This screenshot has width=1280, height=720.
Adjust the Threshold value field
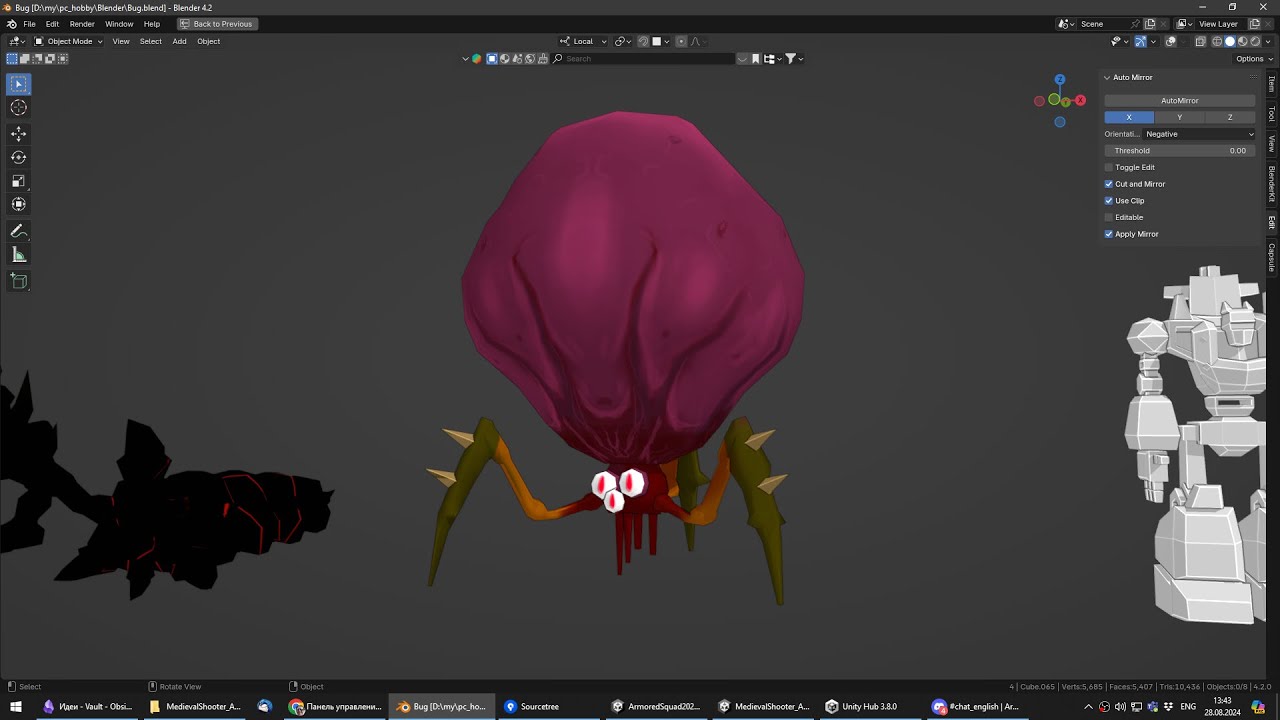1180,151
